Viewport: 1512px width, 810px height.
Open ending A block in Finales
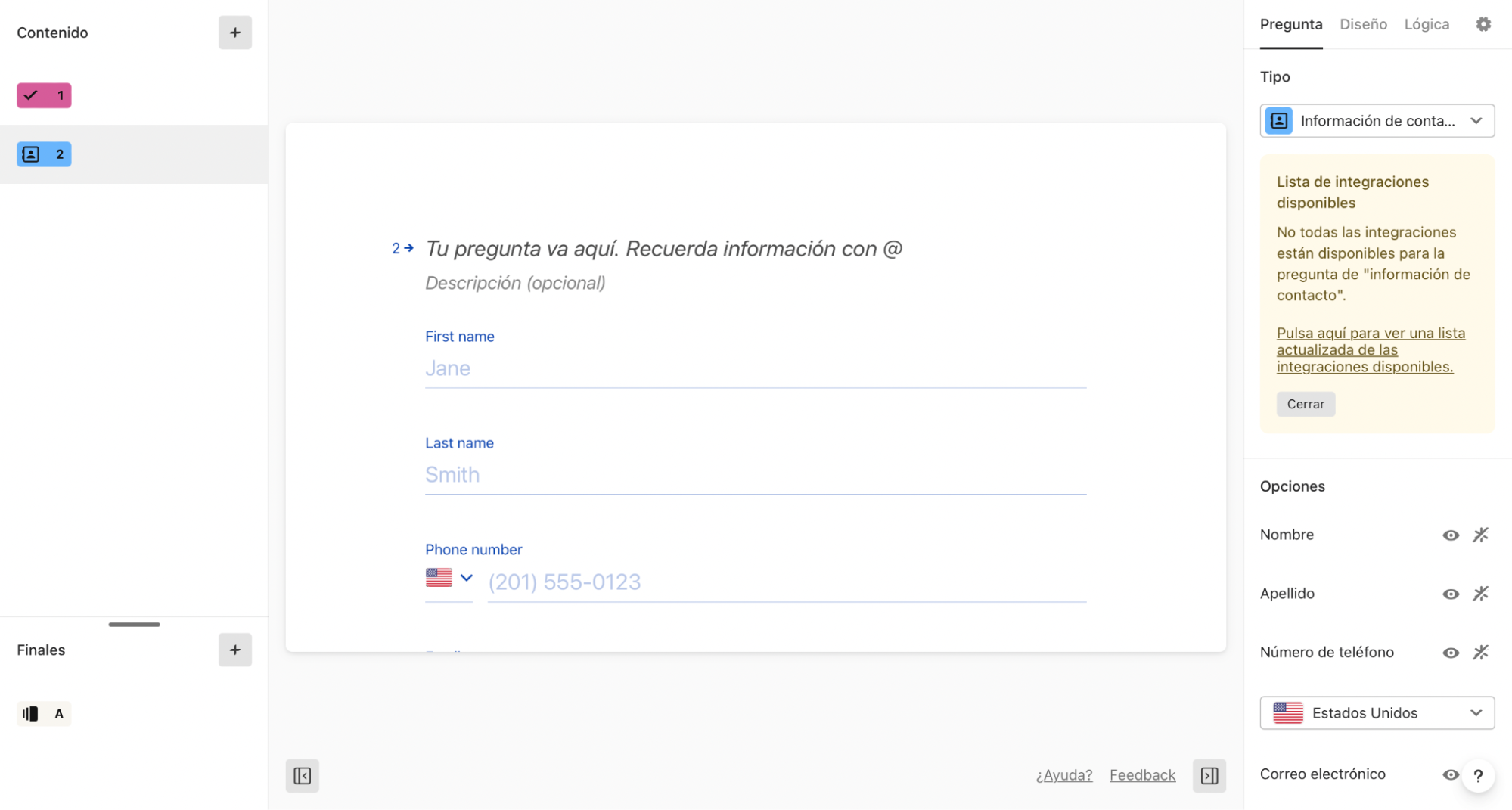44,713
